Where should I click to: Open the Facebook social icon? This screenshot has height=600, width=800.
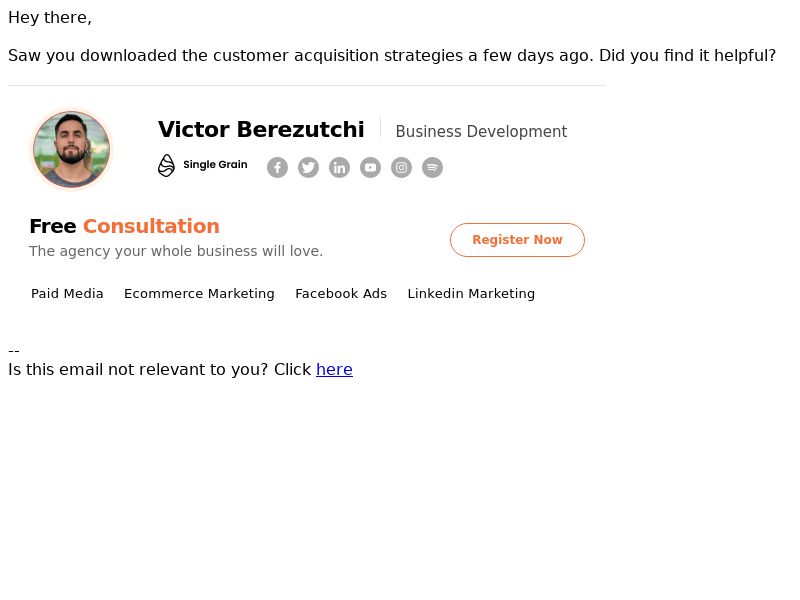277,167
